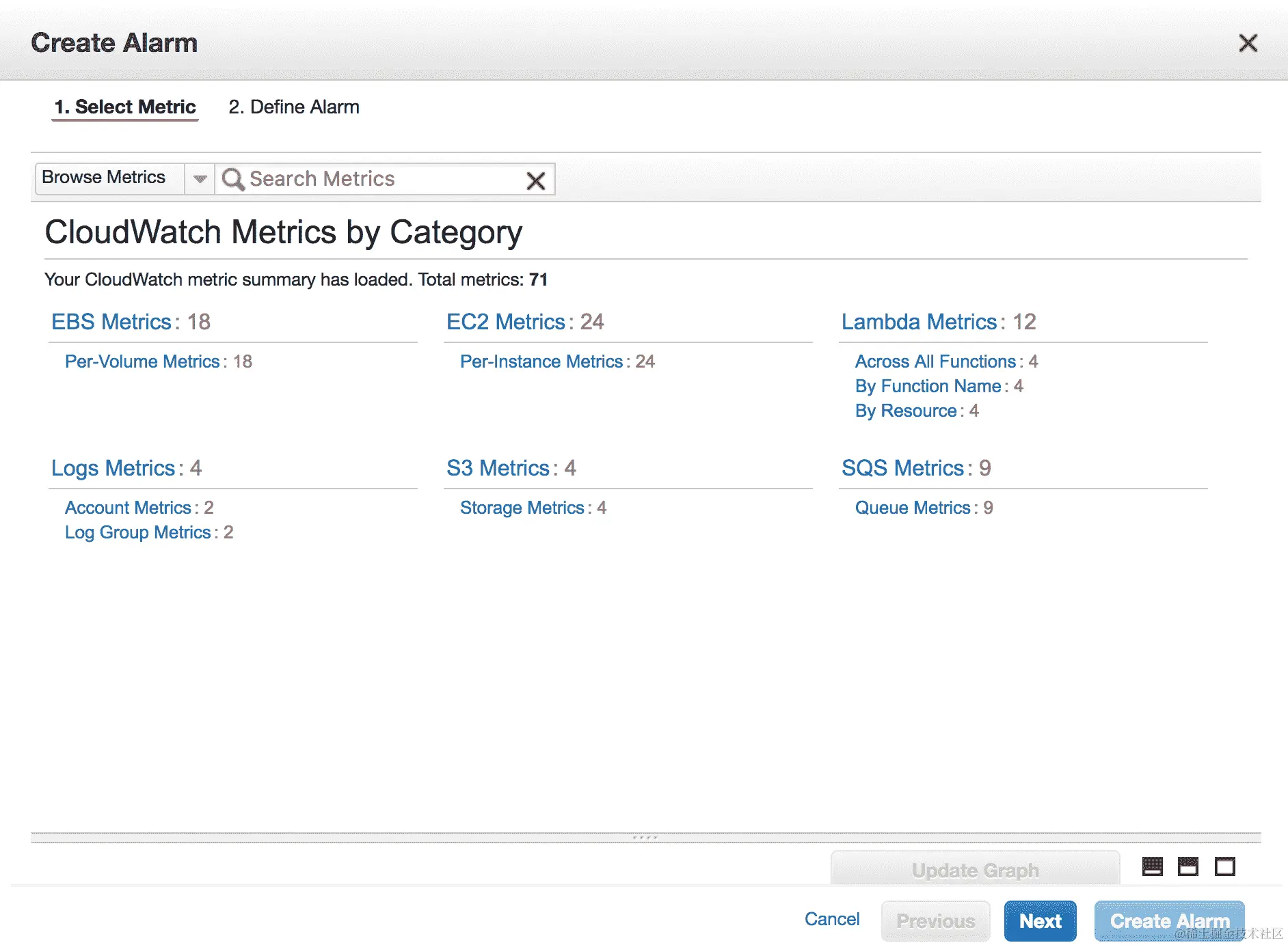
Task: Go to the Define Alarm step
Action: [x=294, y=107]
